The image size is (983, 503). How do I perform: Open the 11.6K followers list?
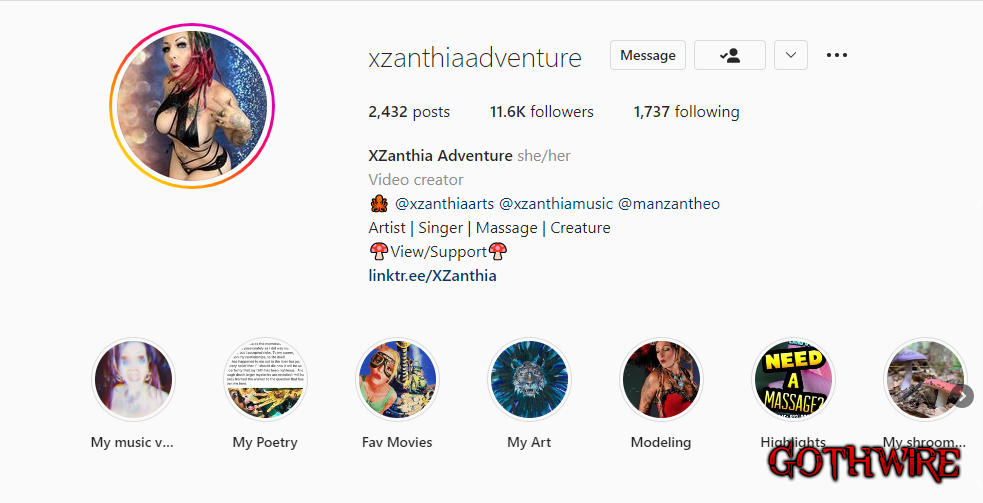542,112
